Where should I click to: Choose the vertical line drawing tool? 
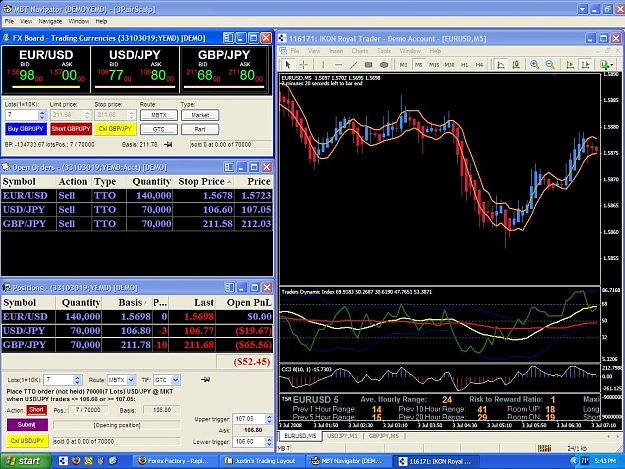323,65
